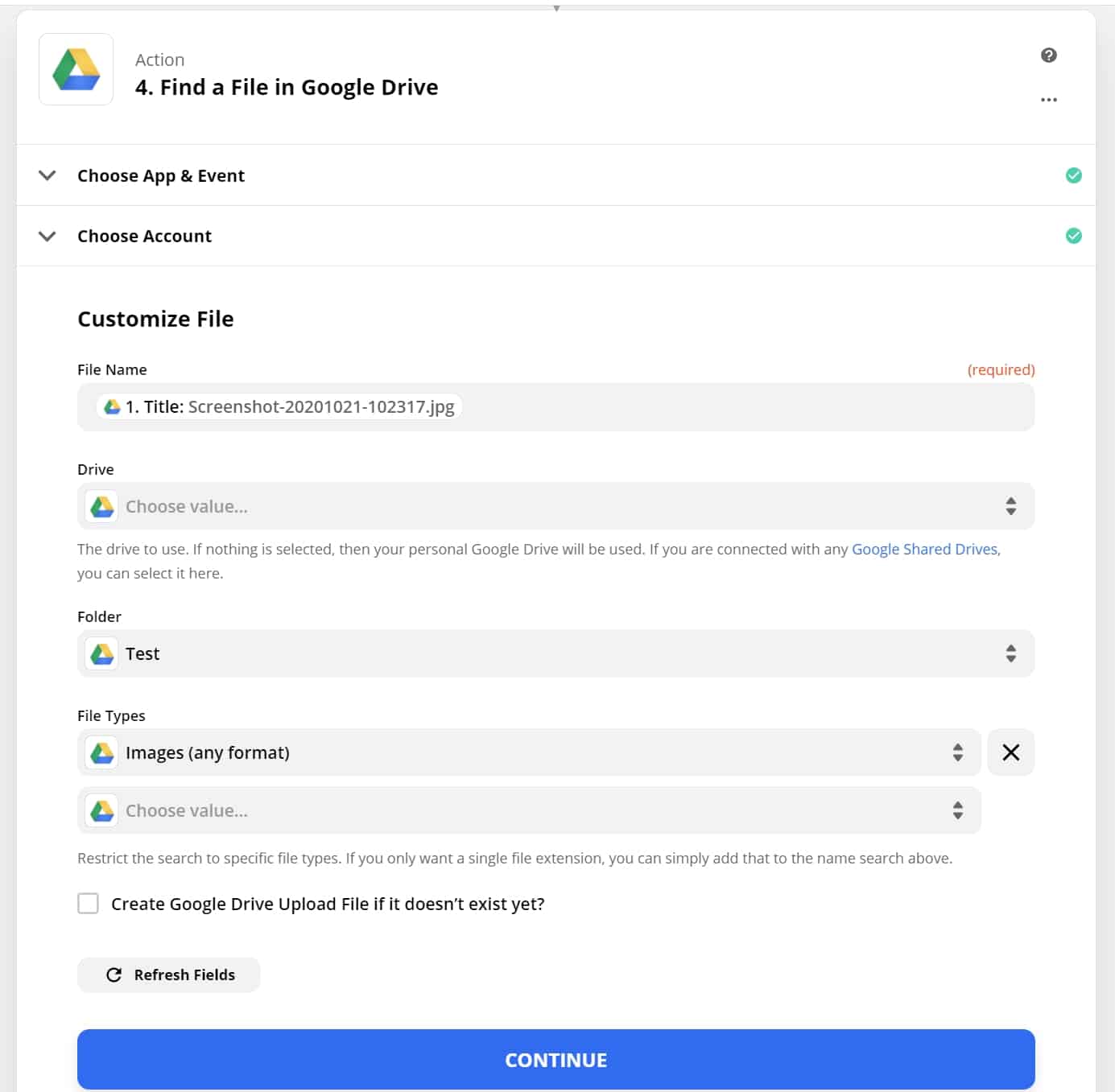Click the File Name input field

(725, 407)
